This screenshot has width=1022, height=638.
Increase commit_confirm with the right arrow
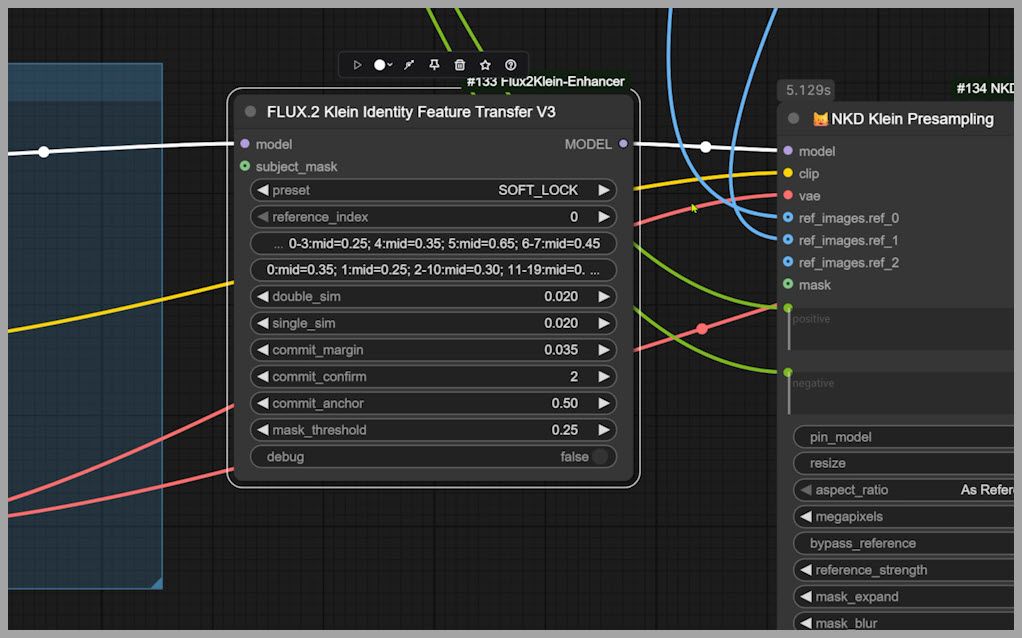(x=604, y=377)
